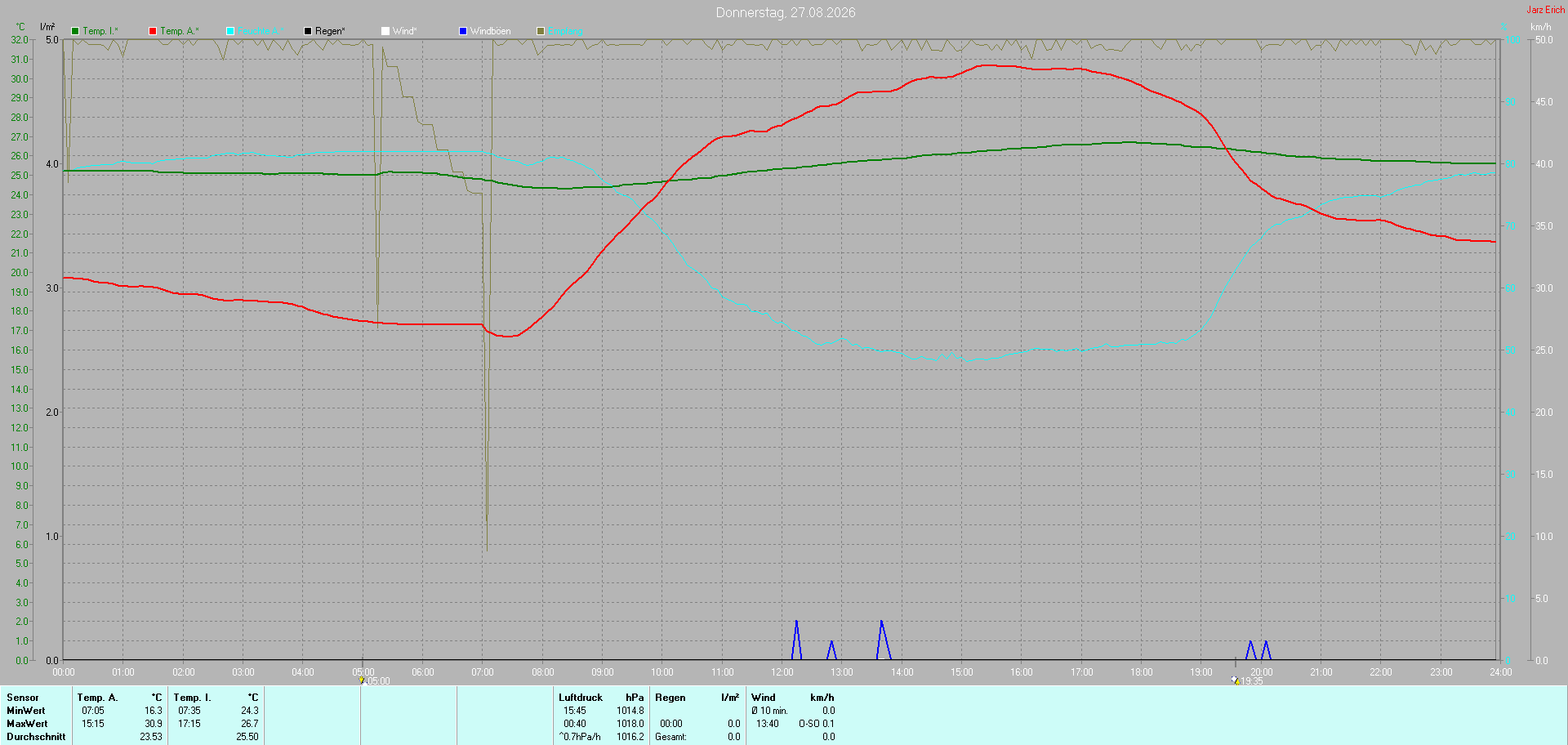Click the olive Empfang legend square
1568x745 pixels.
click(x=541, y=31)
